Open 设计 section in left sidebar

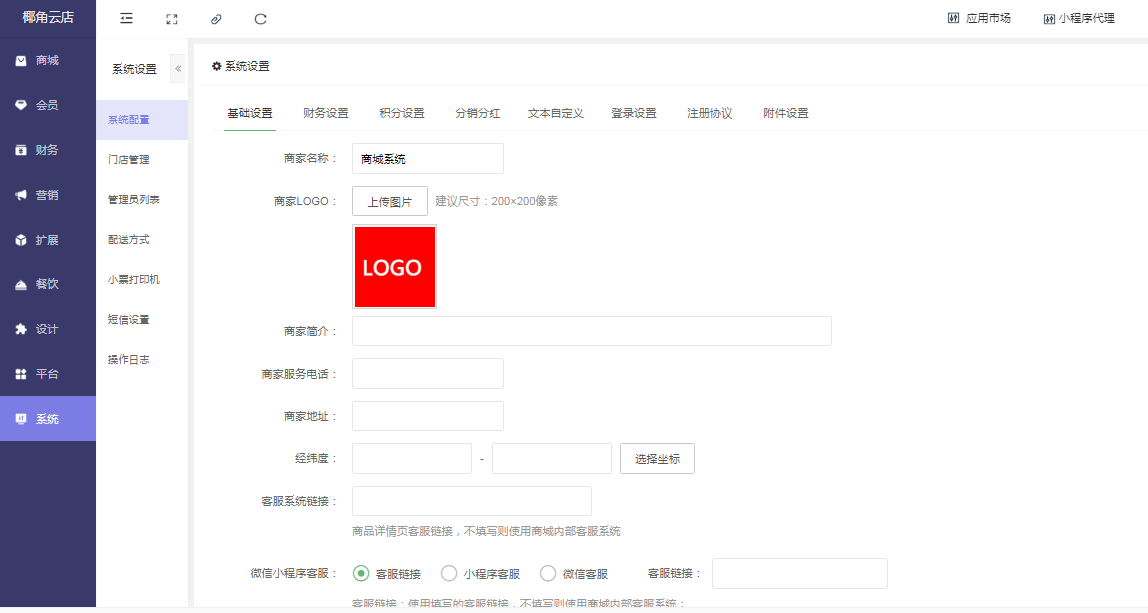[x=47, y=329]
